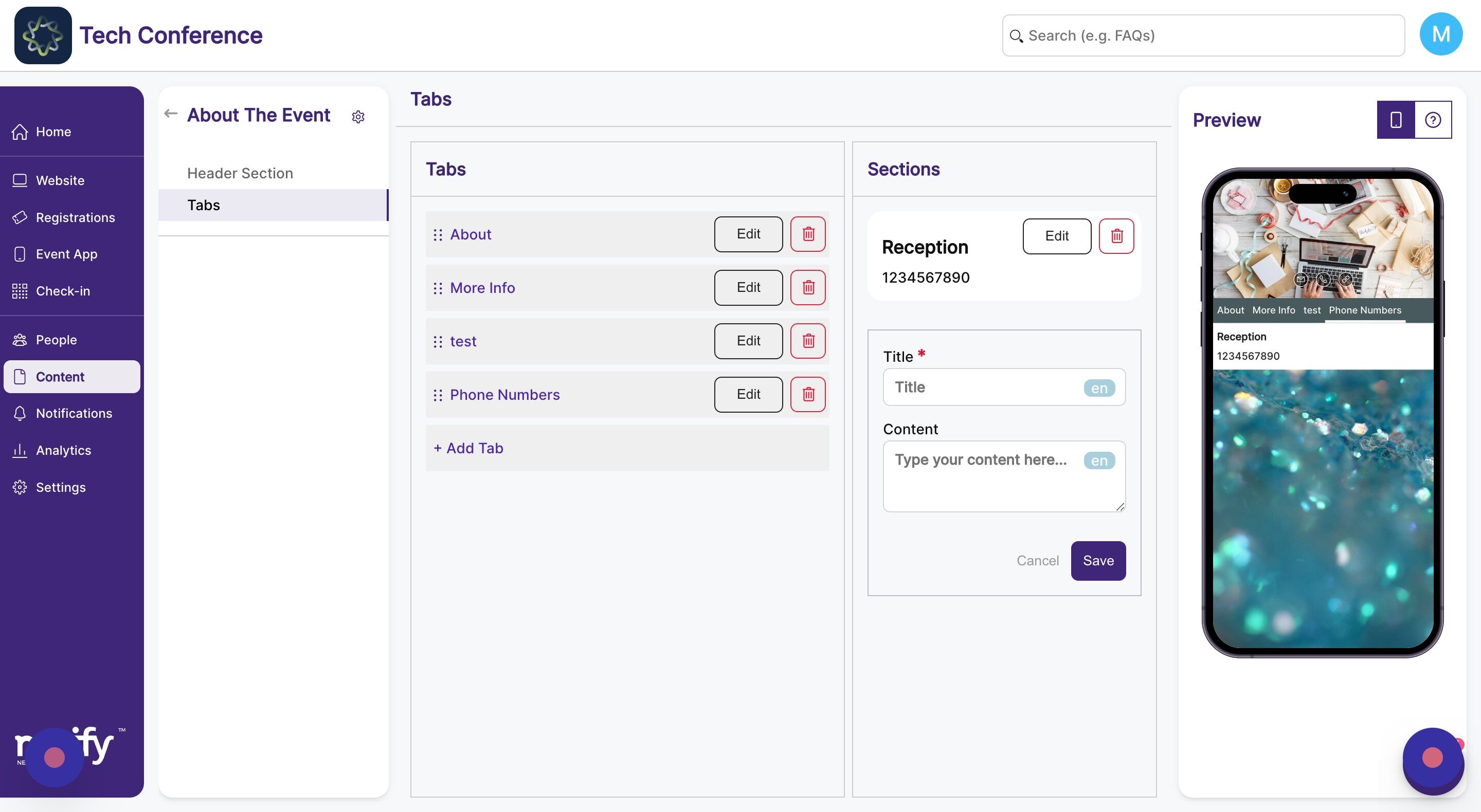The image size is (1481, 812).
Task: Toggle the en language badge in Content field
Action: (x=1099, y=460)
